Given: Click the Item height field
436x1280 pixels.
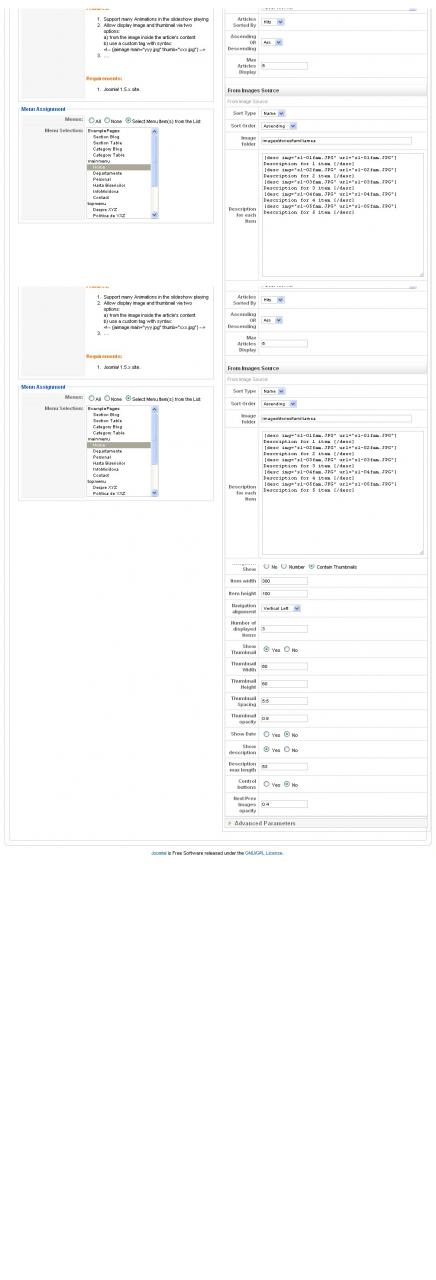Looking at the screenshot, I should (x=284, y=593).
